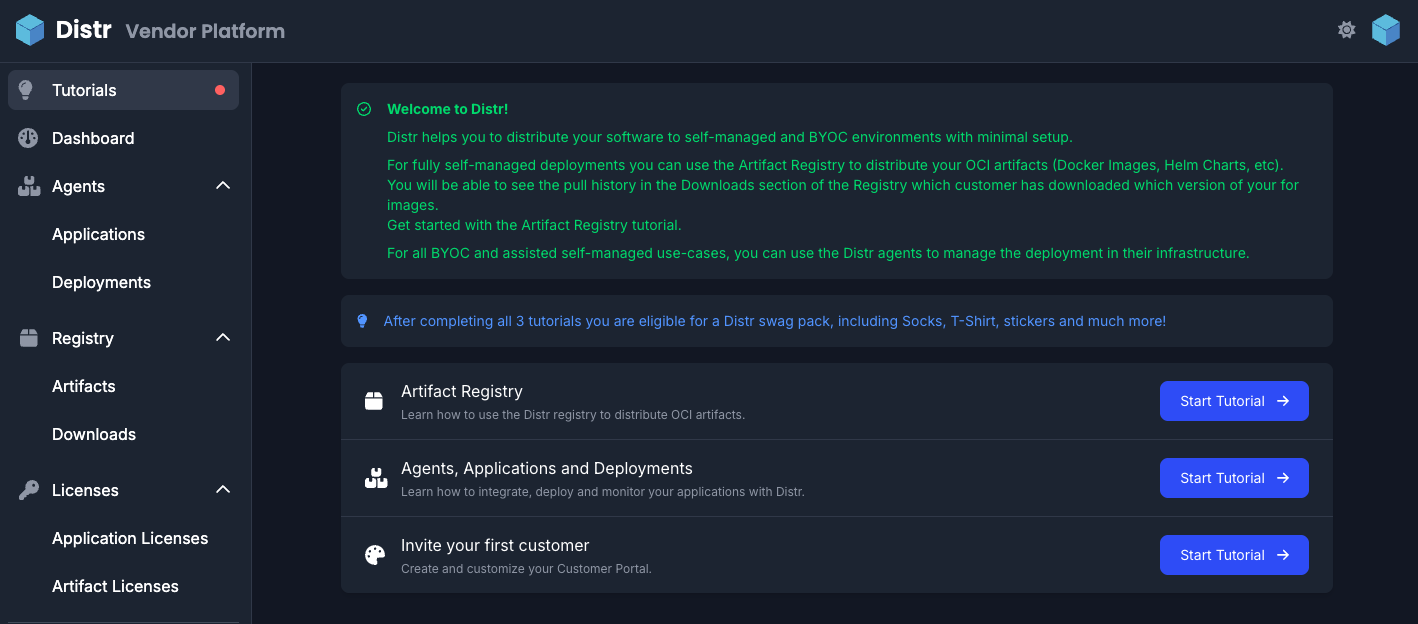Image resolution: width=1418 pixels, height=624 pixels.
Task: Click the Agents, Applications and Deployments title
Action: click(x=547, y=468)
